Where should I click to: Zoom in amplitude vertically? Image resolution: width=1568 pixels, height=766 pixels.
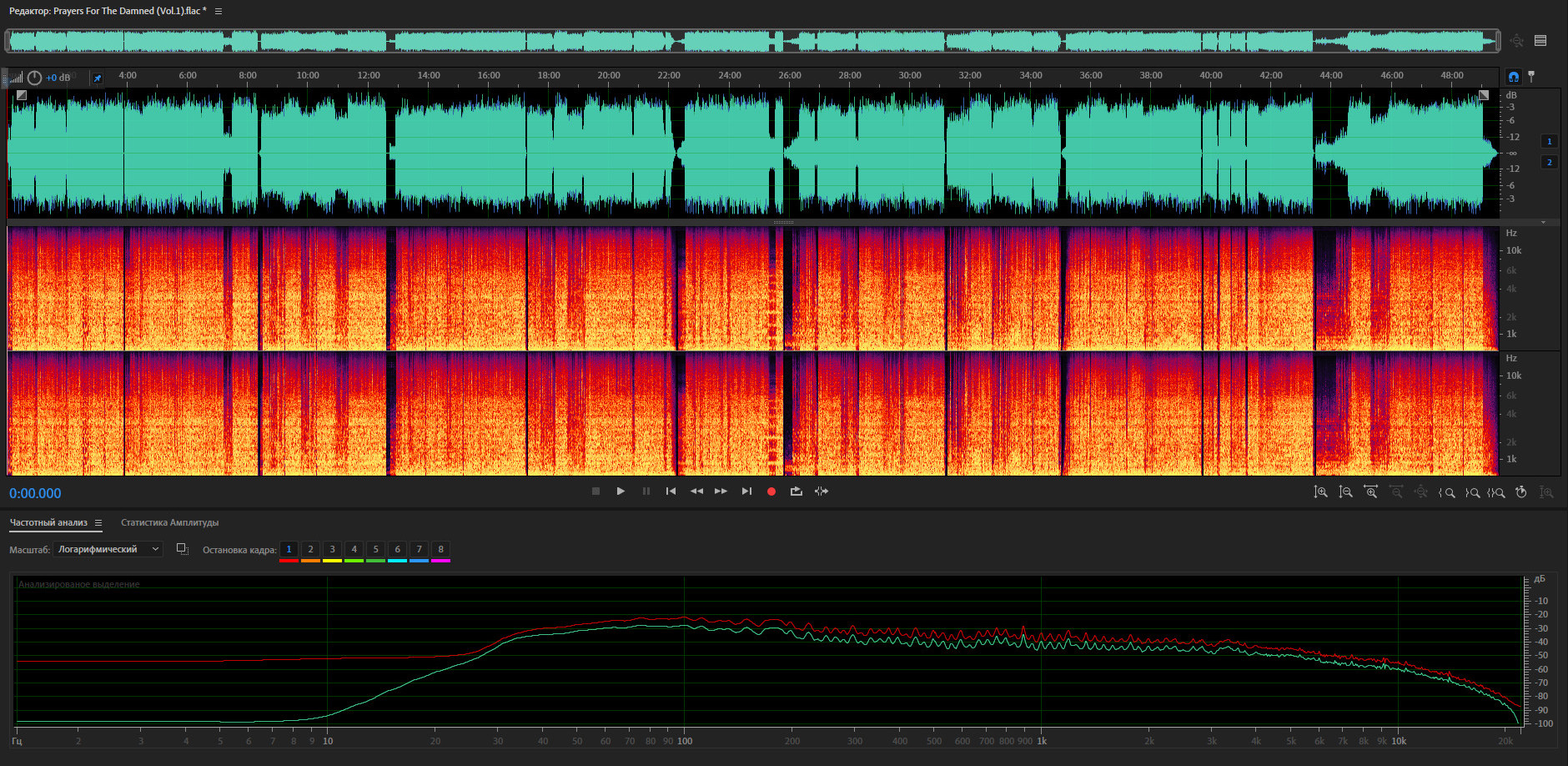click(1320, 492)
